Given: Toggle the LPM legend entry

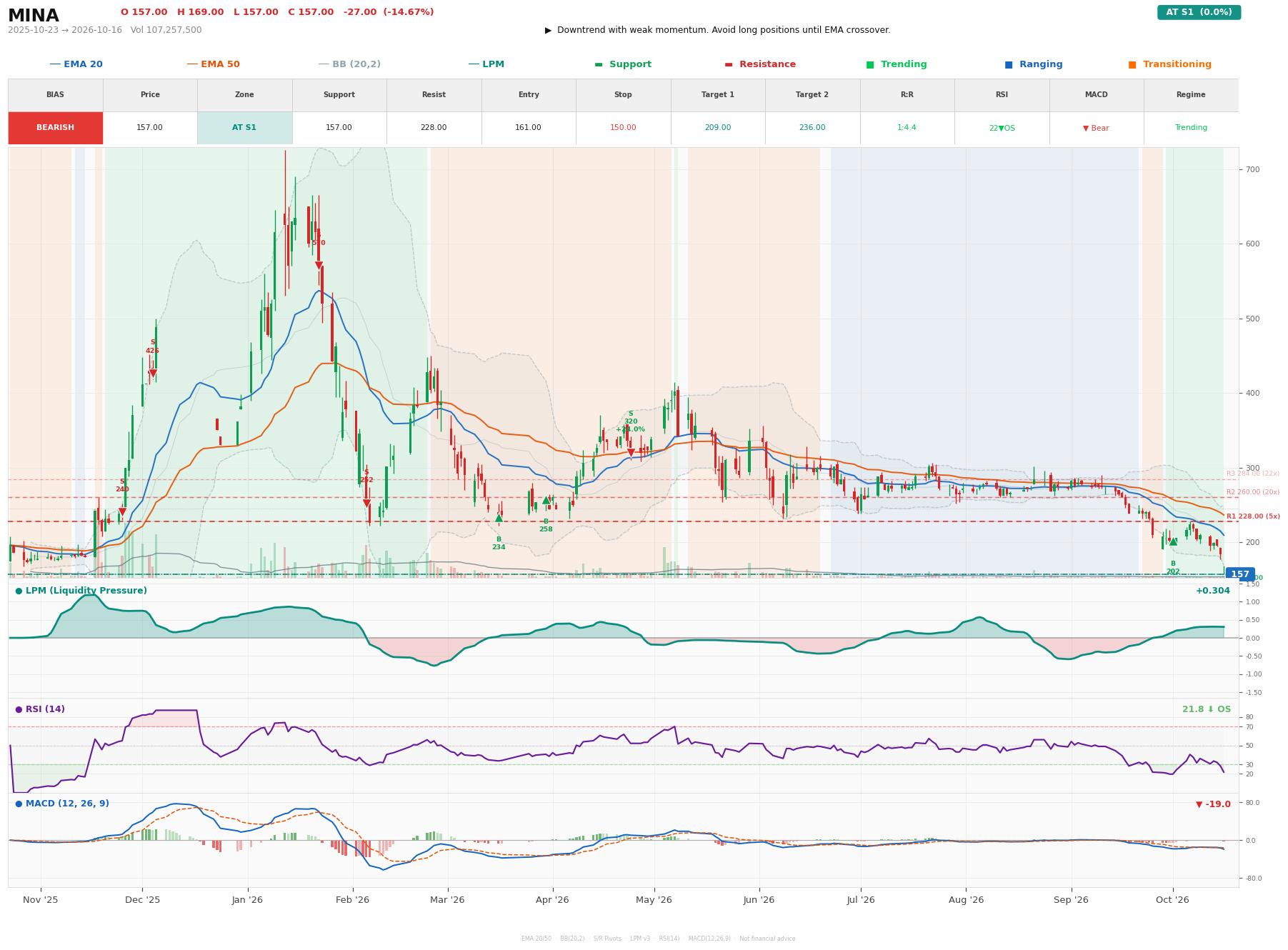Looking at the screenshot, I should pyautogui.click(x=486, y=64).
